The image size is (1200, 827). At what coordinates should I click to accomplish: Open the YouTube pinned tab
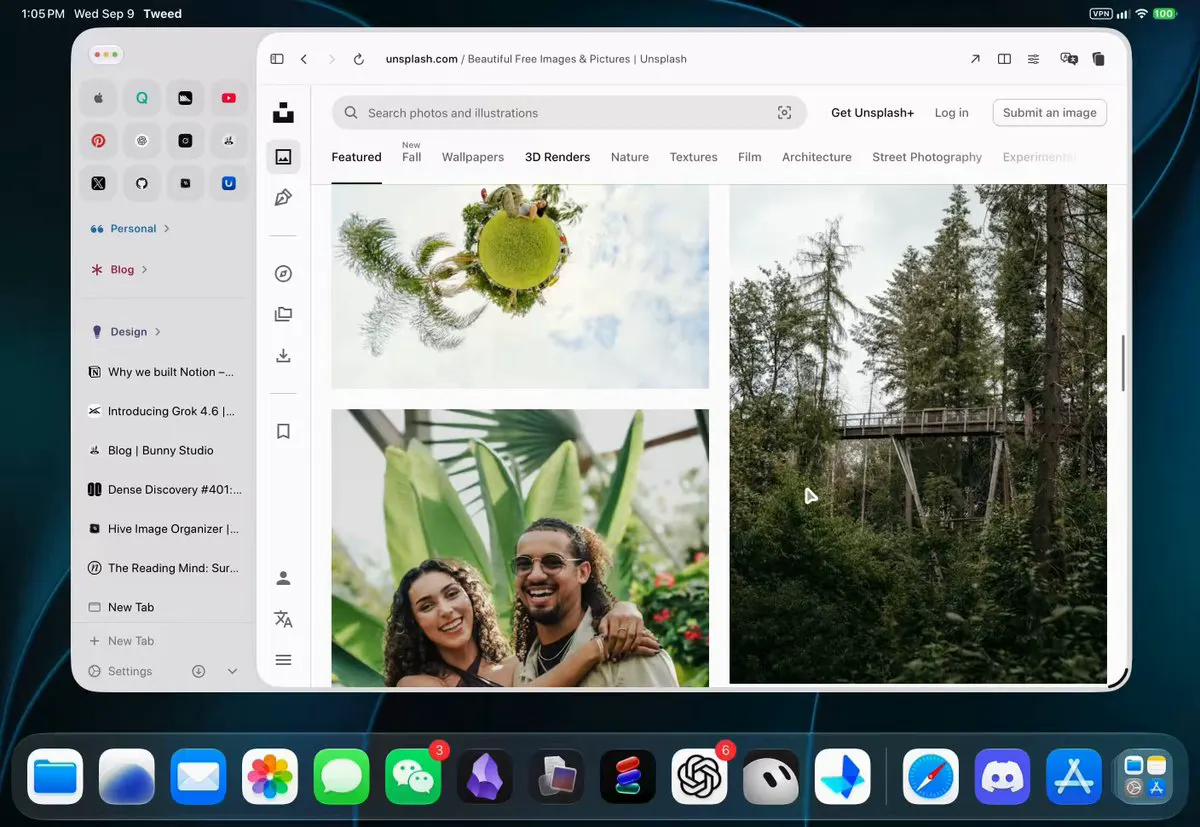(x=229, y=98)
